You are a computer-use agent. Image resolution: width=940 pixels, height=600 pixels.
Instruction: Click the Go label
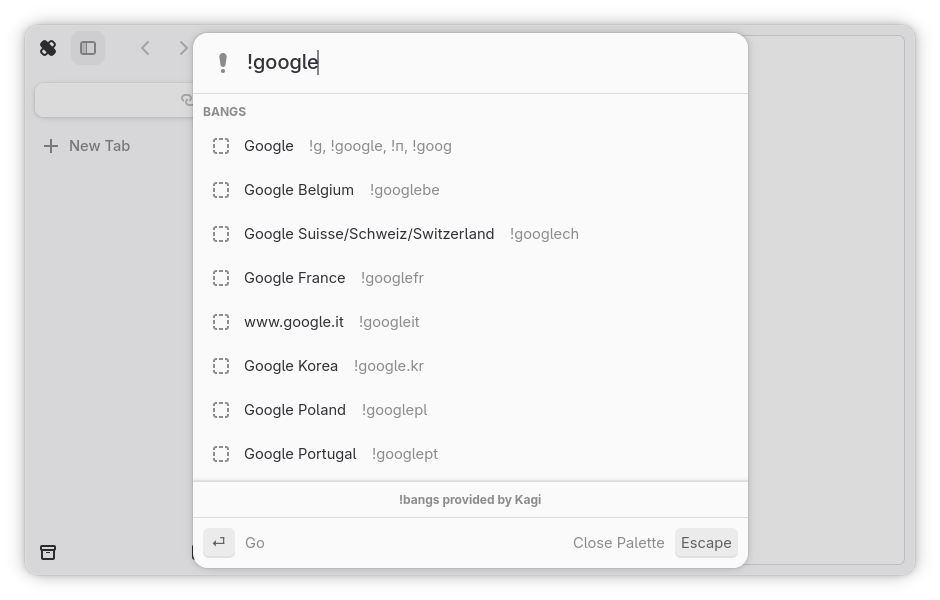(x=255, y=542)
